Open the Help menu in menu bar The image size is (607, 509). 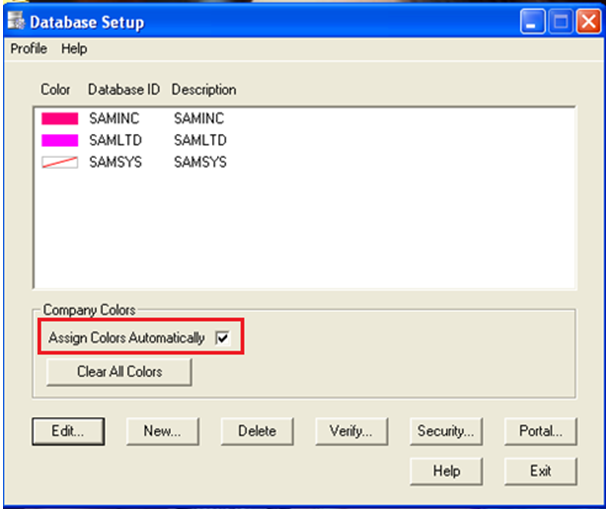point(74,49)
